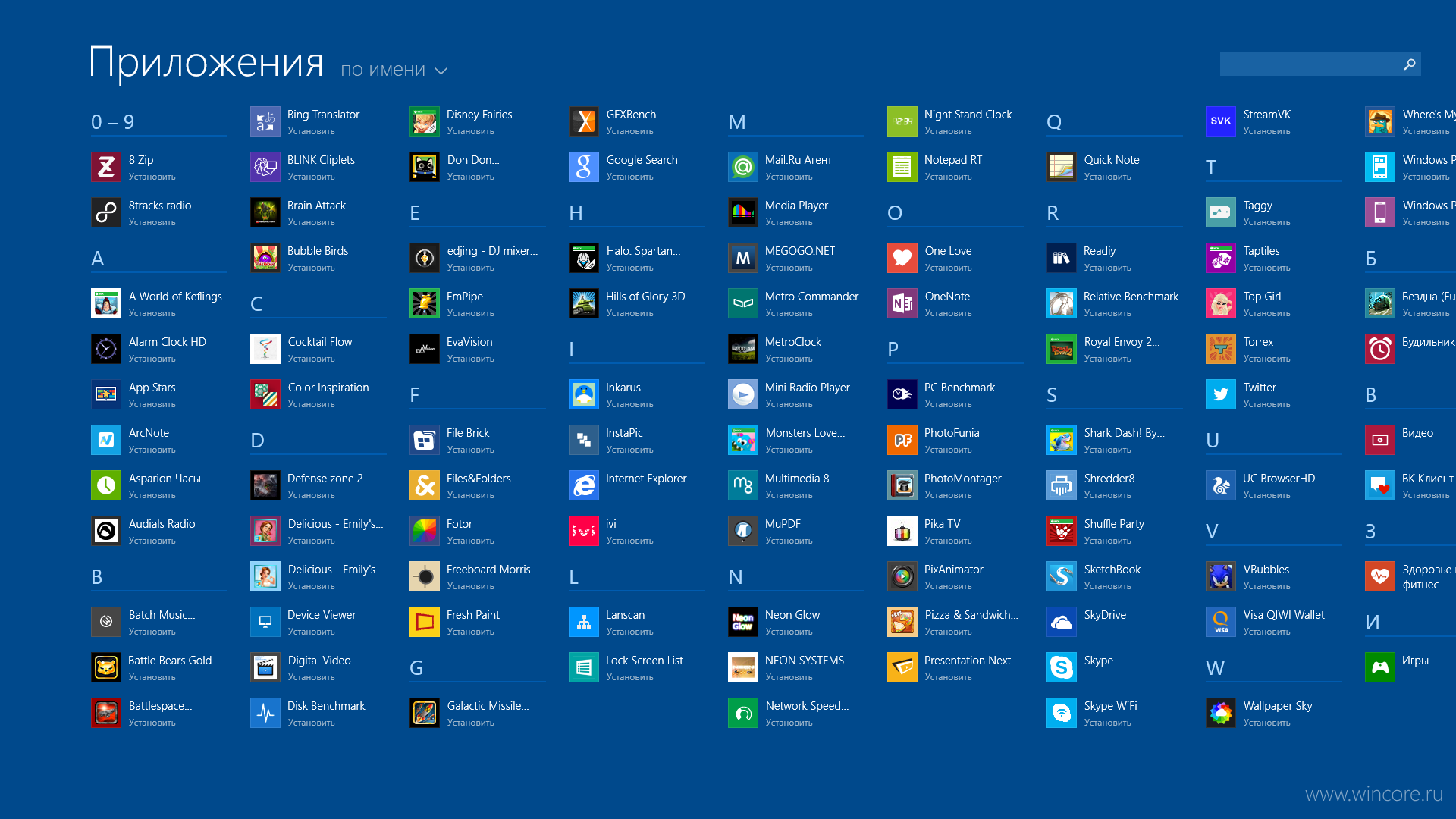Click the Notepad RT icon

(902, 167)
